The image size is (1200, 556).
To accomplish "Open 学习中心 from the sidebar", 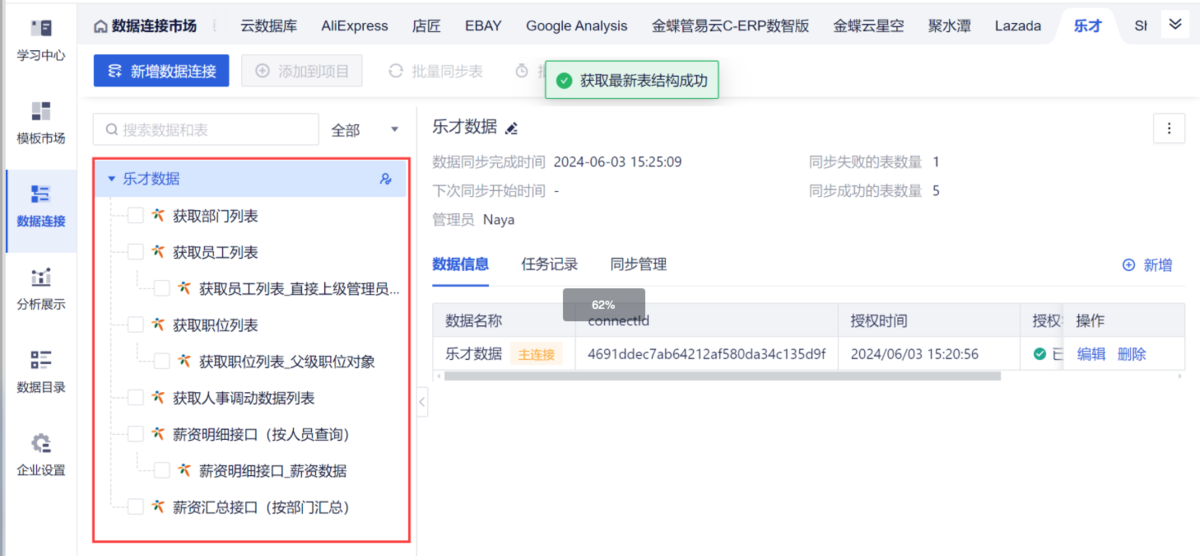I will point(41,40).
